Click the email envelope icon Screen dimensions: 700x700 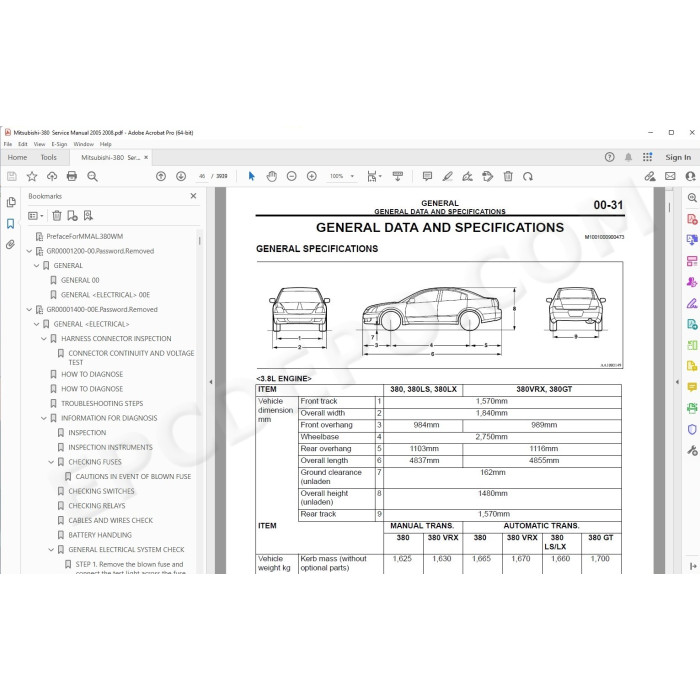click(x=670, y=176)
